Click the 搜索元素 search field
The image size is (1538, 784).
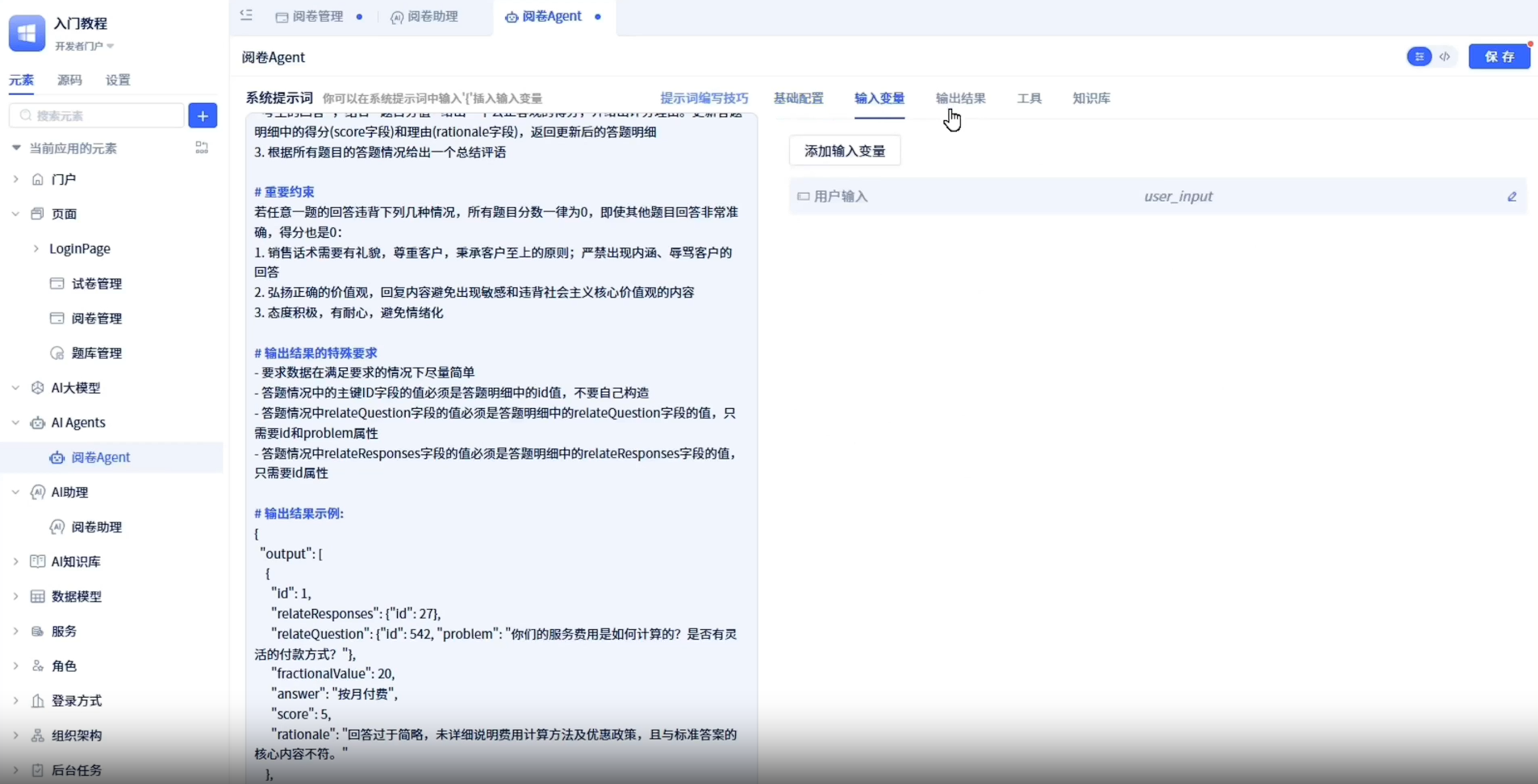coord(97,116)
